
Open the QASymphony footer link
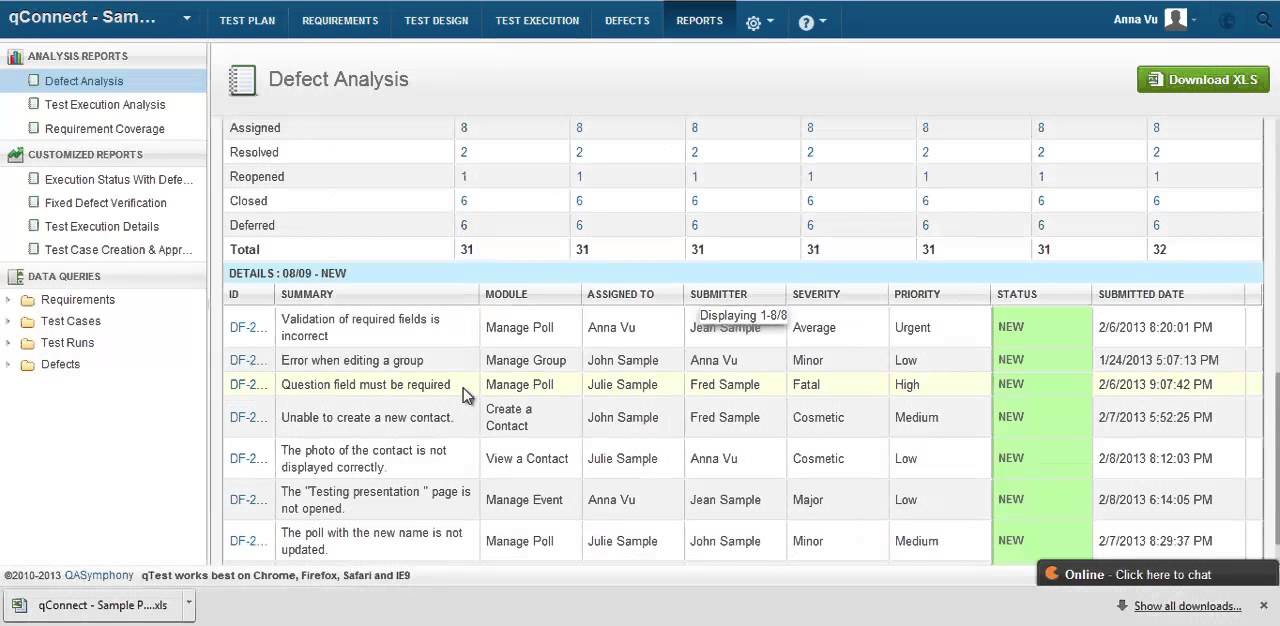click(x=99, y=575)
